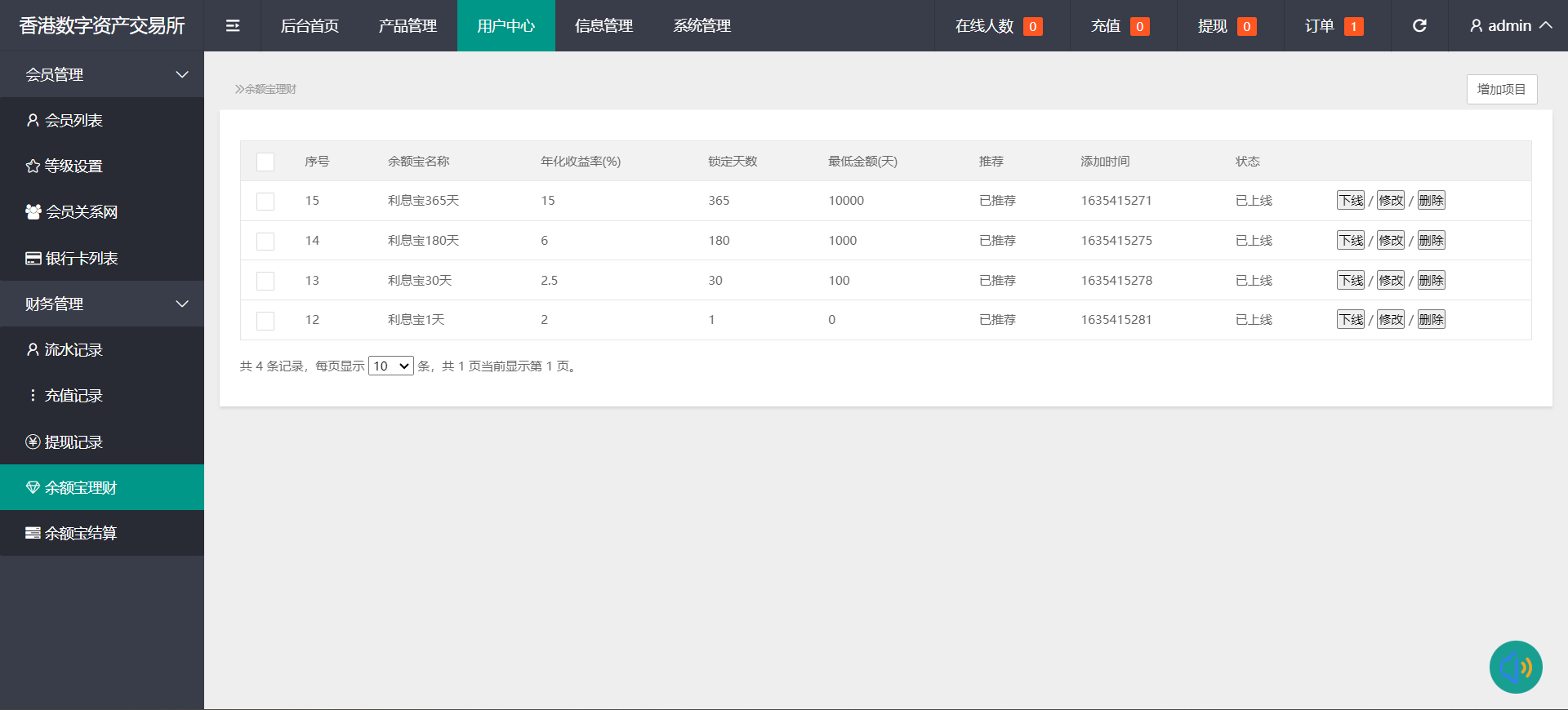This screenshot has height=710, width=1568.
Task: Switch to the 产品管理 tab
Action: tap(408, 26)
